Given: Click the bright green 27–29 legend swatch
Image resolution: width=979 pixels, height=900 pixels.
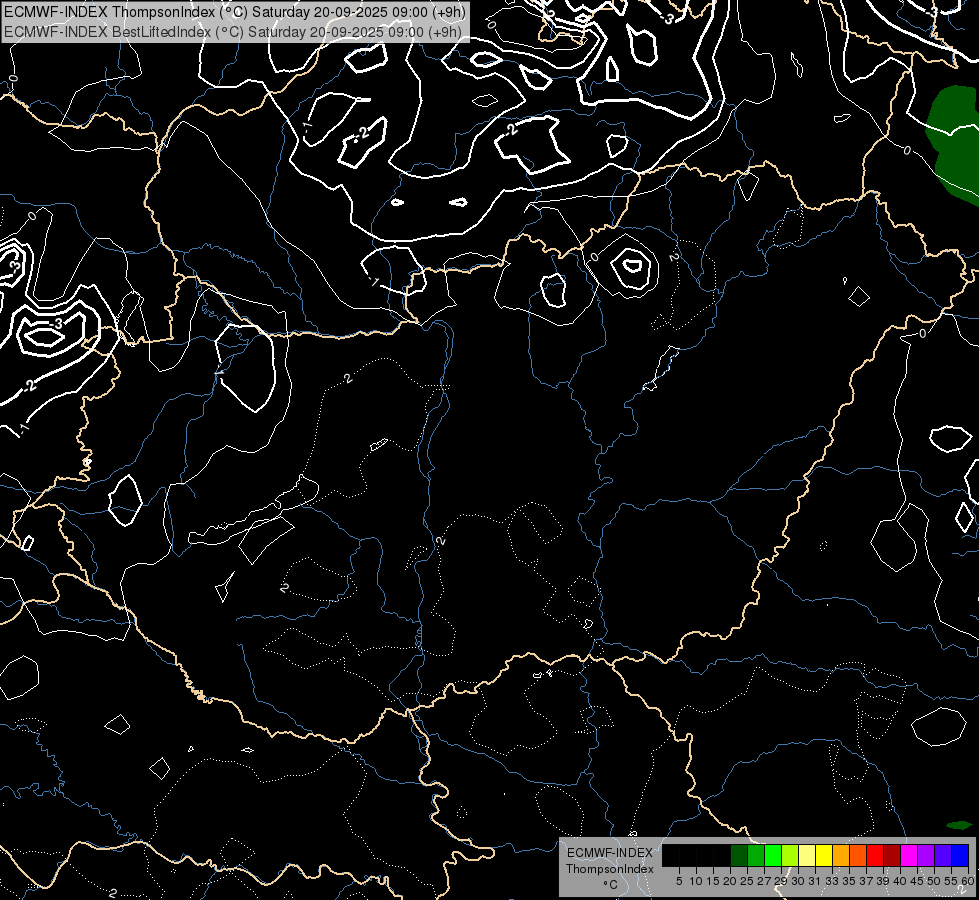Looking at the screenshot, I should 772,855.
